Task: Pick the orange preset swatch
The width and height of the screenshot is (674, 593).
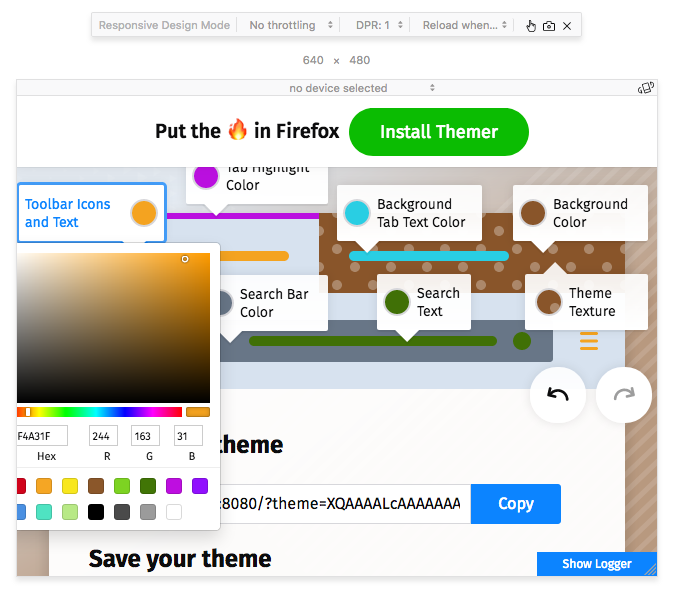Action: point(44,486)
